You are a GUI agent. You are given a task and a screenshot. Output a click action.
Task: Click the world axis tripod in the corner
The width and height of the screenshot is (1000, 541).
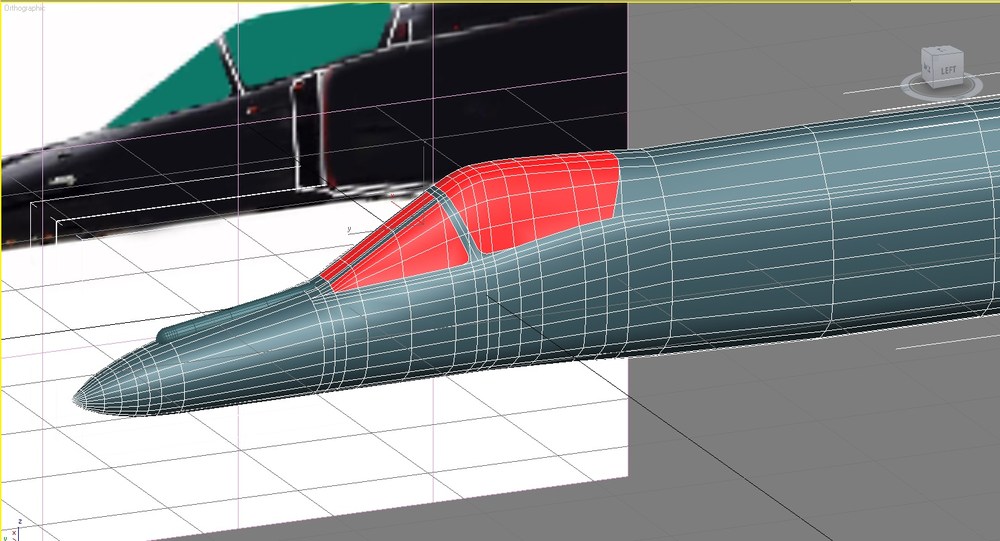coord(11,531)
